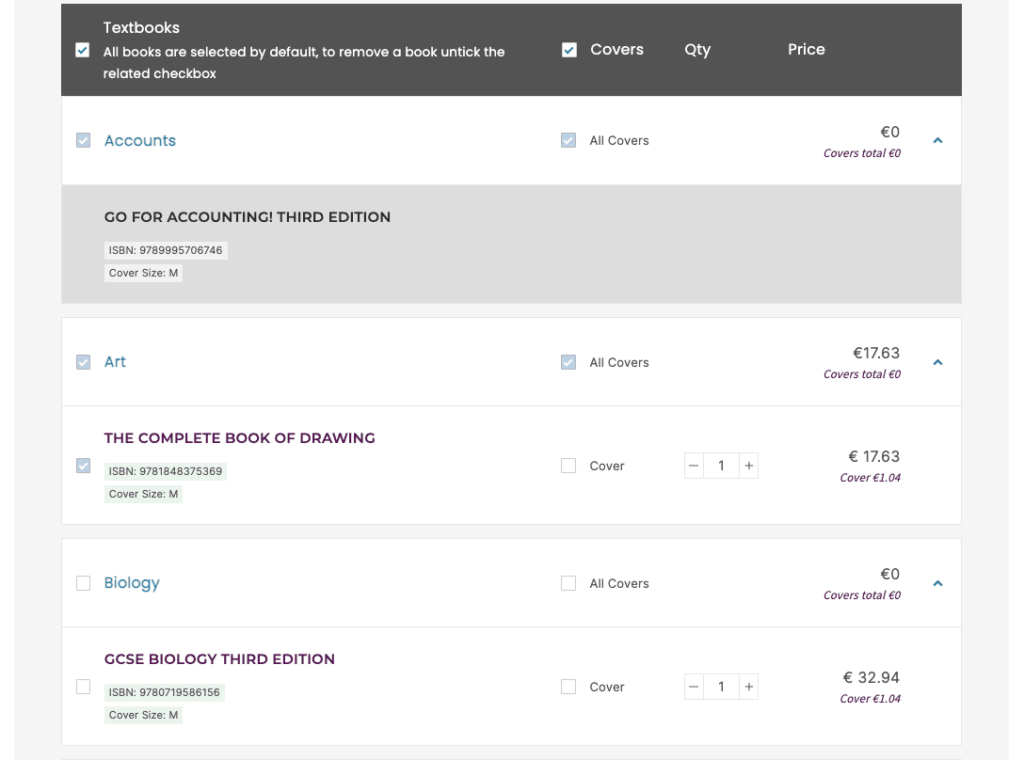This screenshot has height=760, width=1024.
Task: Select the GCSE Biology Third Edition book checkbox
Action: coord(83,687)
